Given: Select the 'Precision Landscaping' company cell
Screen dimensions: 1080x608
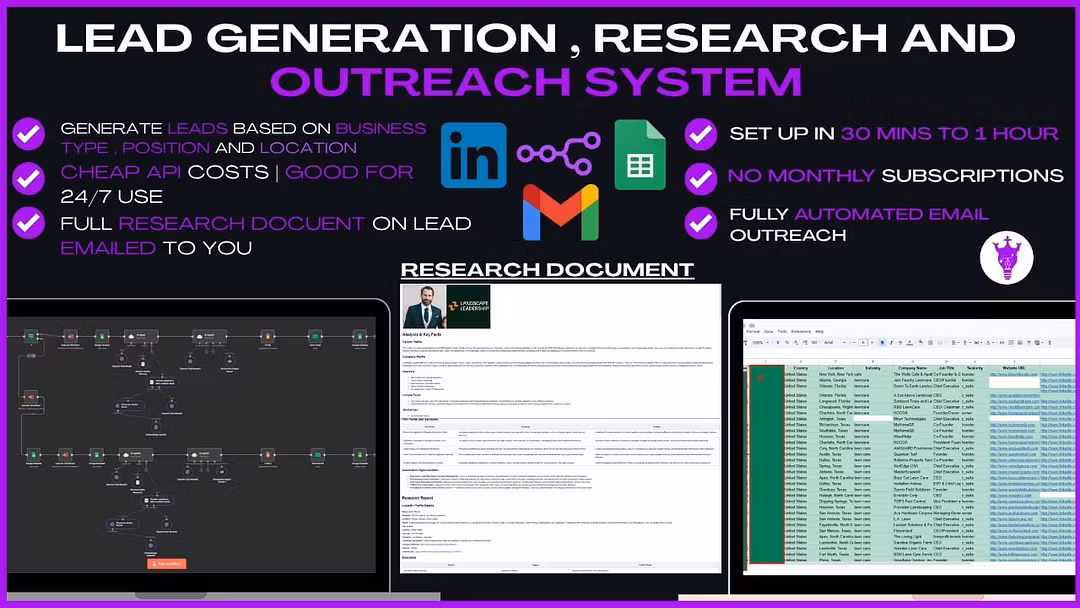Looking at the screenshot, I should (x=913, y=507).
